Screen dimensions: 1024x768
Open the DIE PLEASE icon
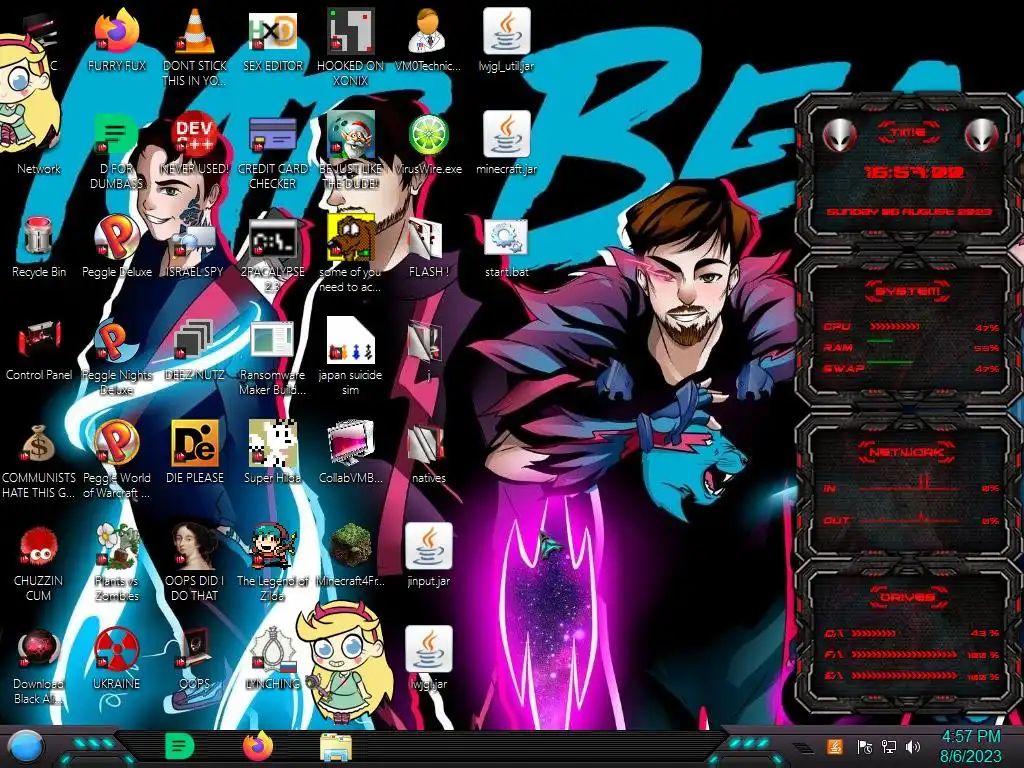(x=195, y=443)
